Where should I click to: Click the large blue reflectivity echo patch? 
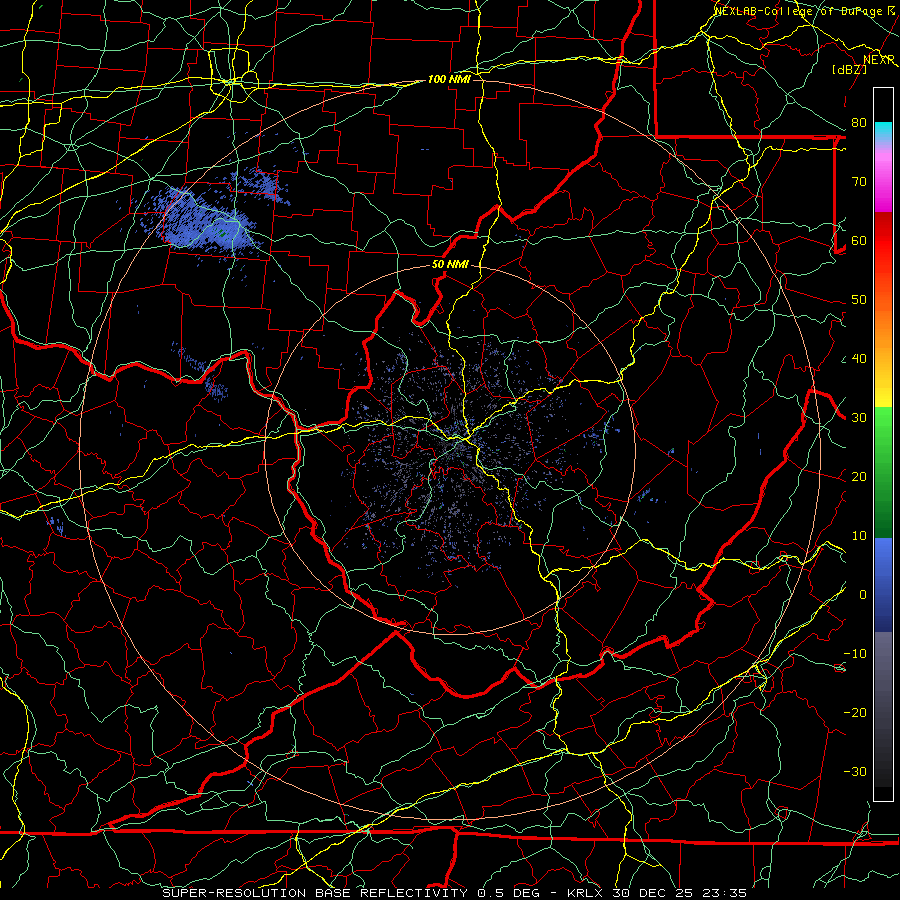(202, 221)
